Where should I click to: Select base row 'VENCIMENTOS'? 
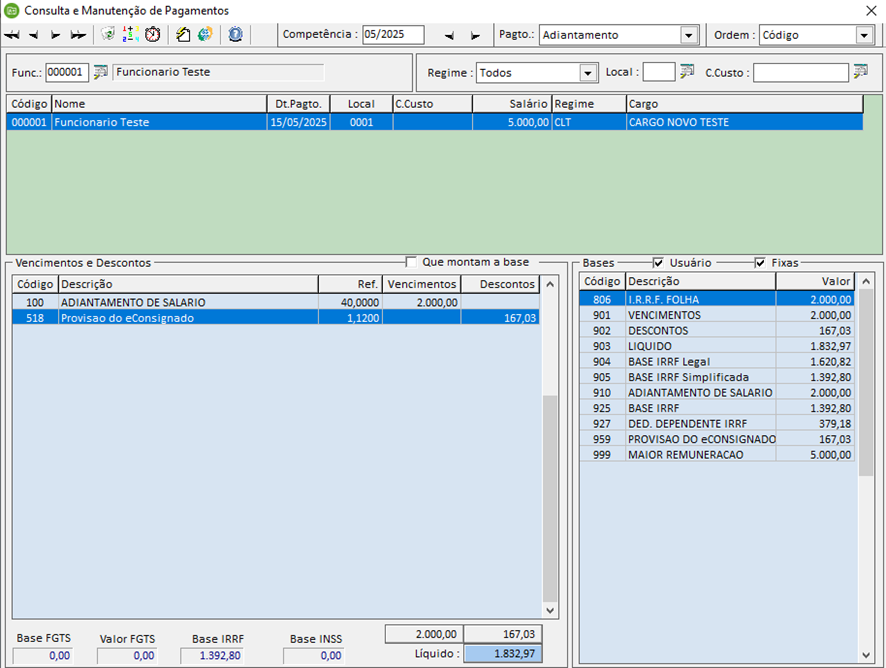point(716,315)
